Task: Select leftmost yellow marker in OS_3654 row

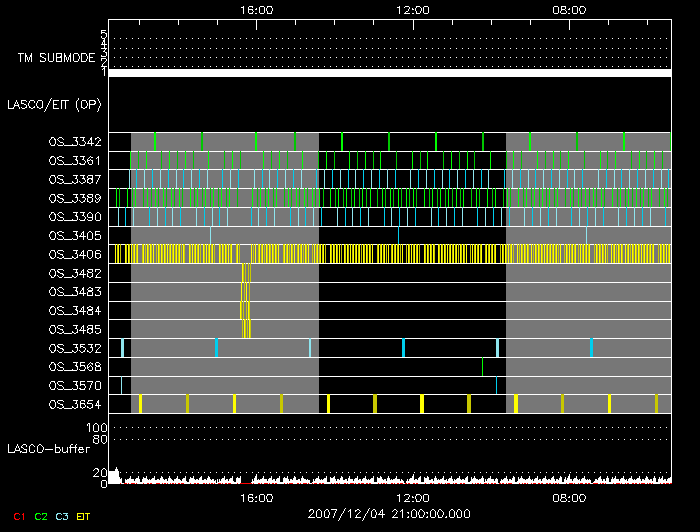Action: tap(140, 403)
